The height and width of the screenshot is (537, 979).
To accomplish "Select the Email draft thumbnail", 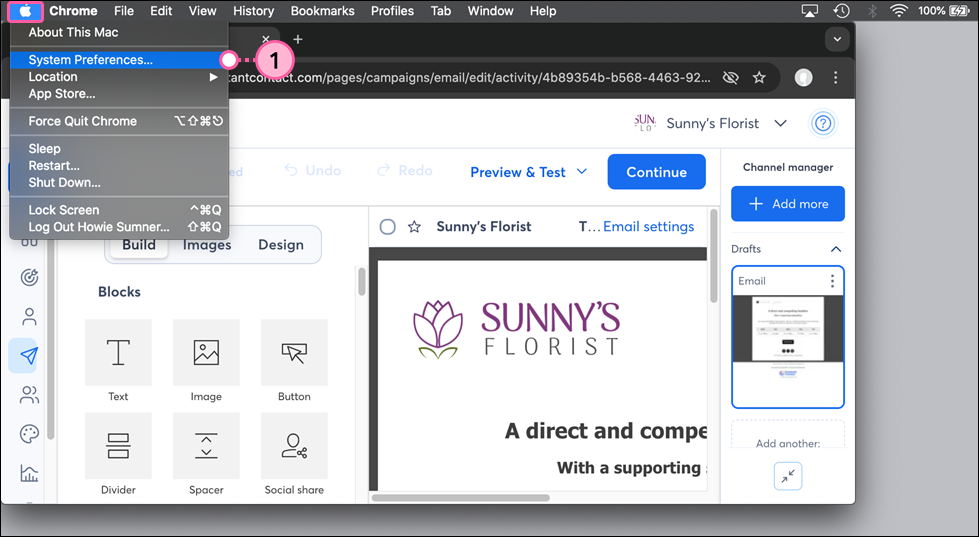I will (x=788, y=337).
